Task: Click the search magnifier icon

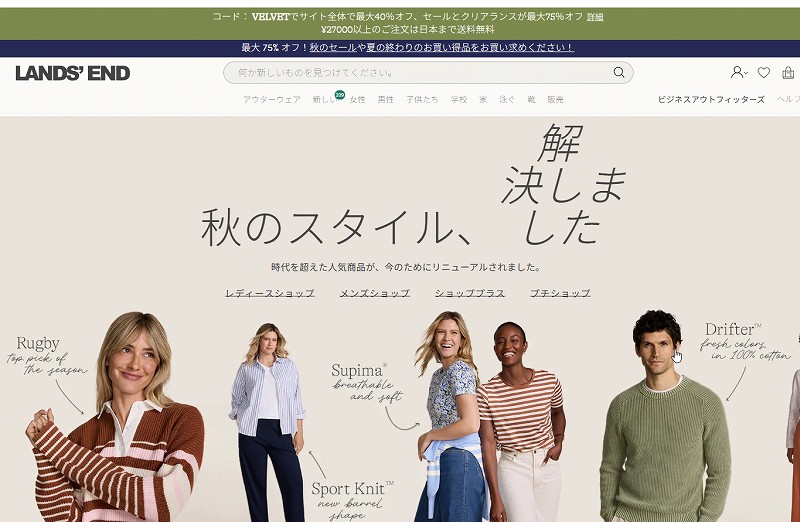Action: point(618,72)
